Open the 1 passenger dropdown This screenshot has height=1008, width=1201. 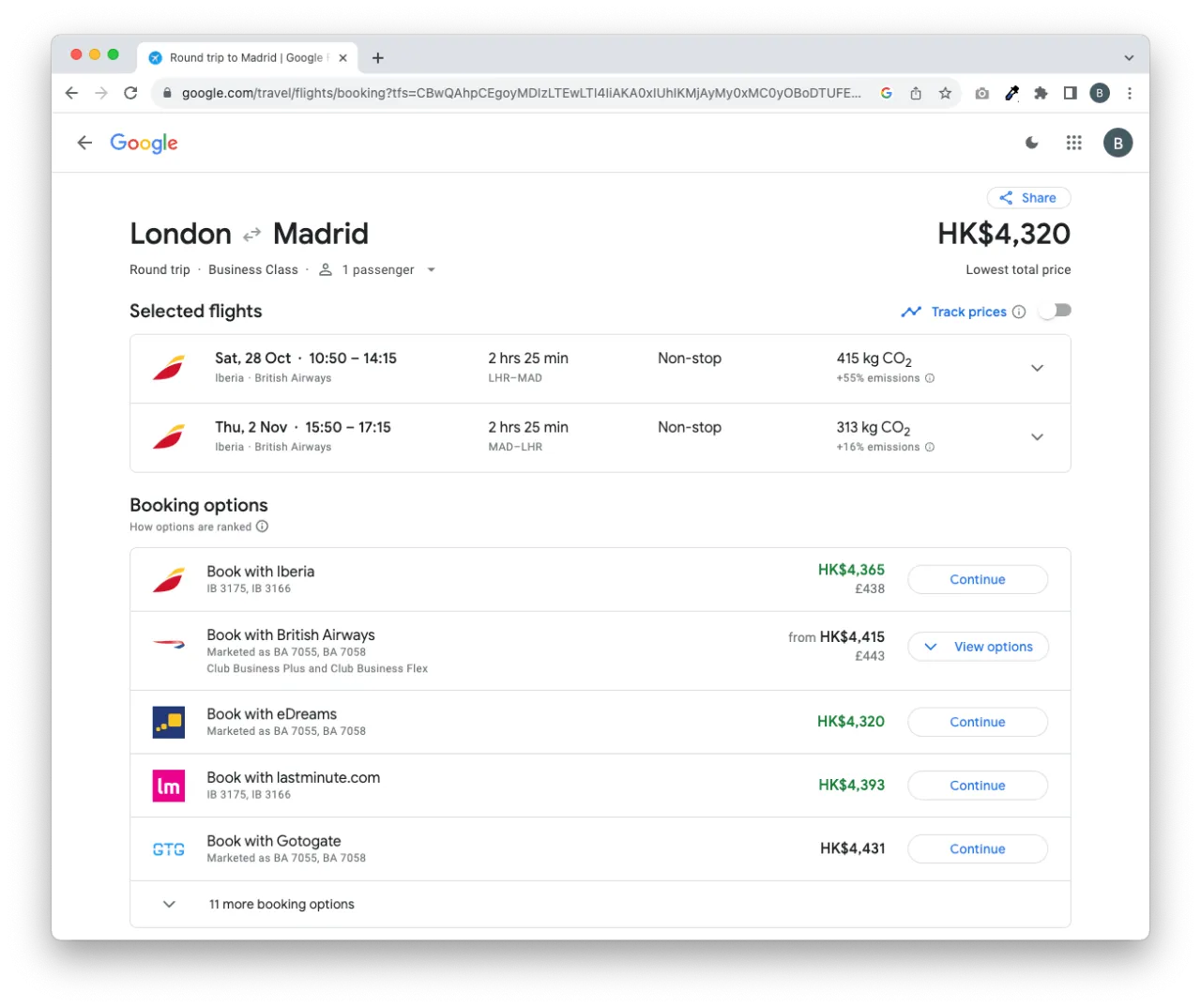point(377,270)
